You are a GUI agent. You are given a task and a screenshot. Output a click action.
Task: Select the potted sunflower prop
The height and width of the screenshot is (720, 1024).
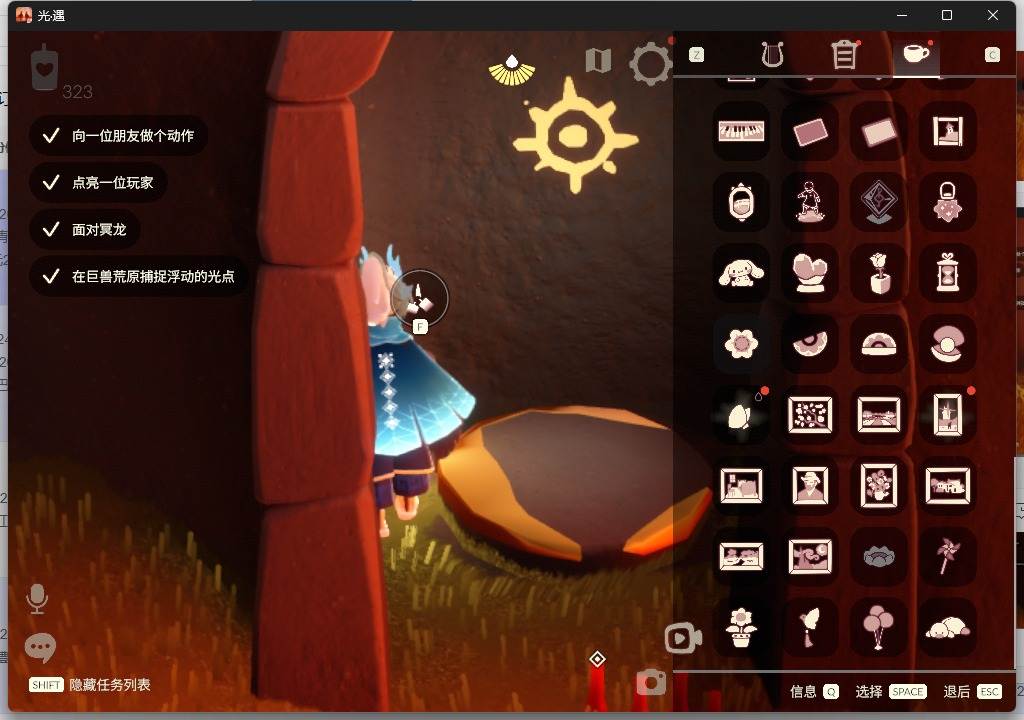pos(741,627)
